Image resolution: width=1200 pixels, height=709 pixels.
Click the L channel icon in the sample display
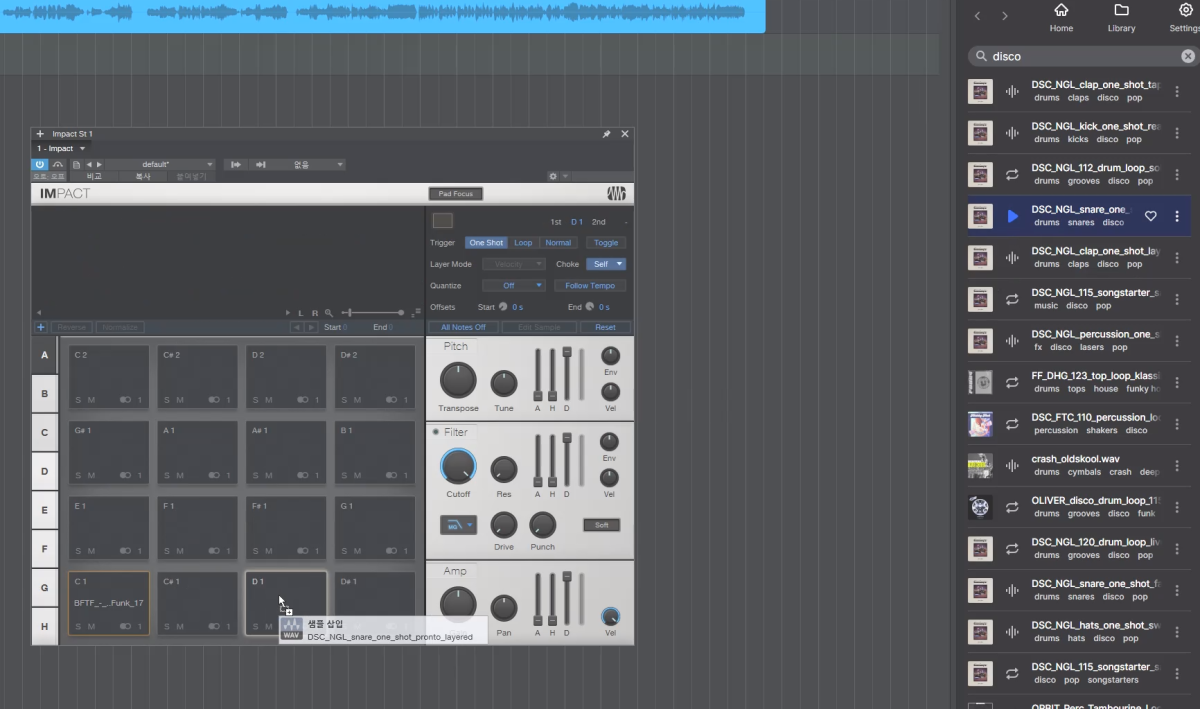pyautogui.click(x=300, y=313)
